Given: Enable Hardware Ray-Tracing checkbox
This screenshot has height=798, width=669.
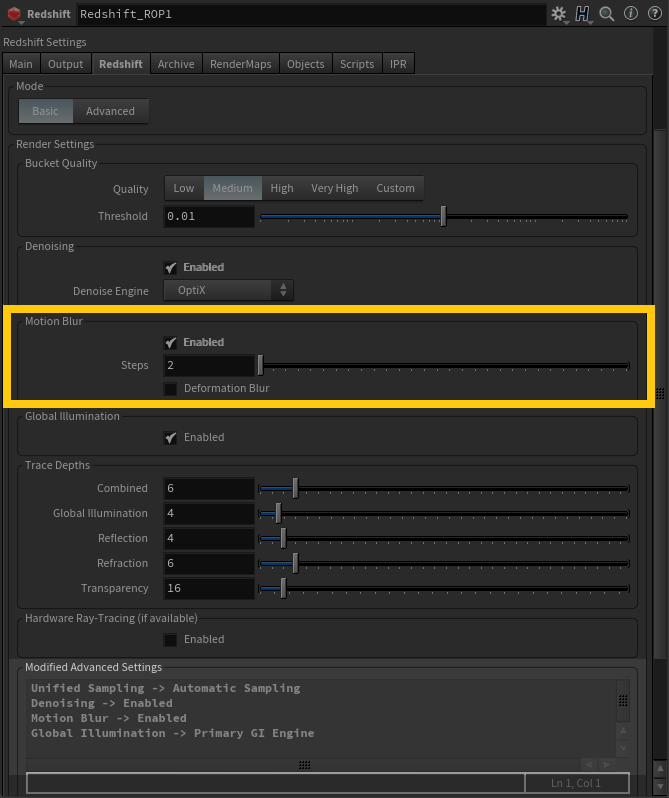Looking at the screenshot, I should click(171, 639).
